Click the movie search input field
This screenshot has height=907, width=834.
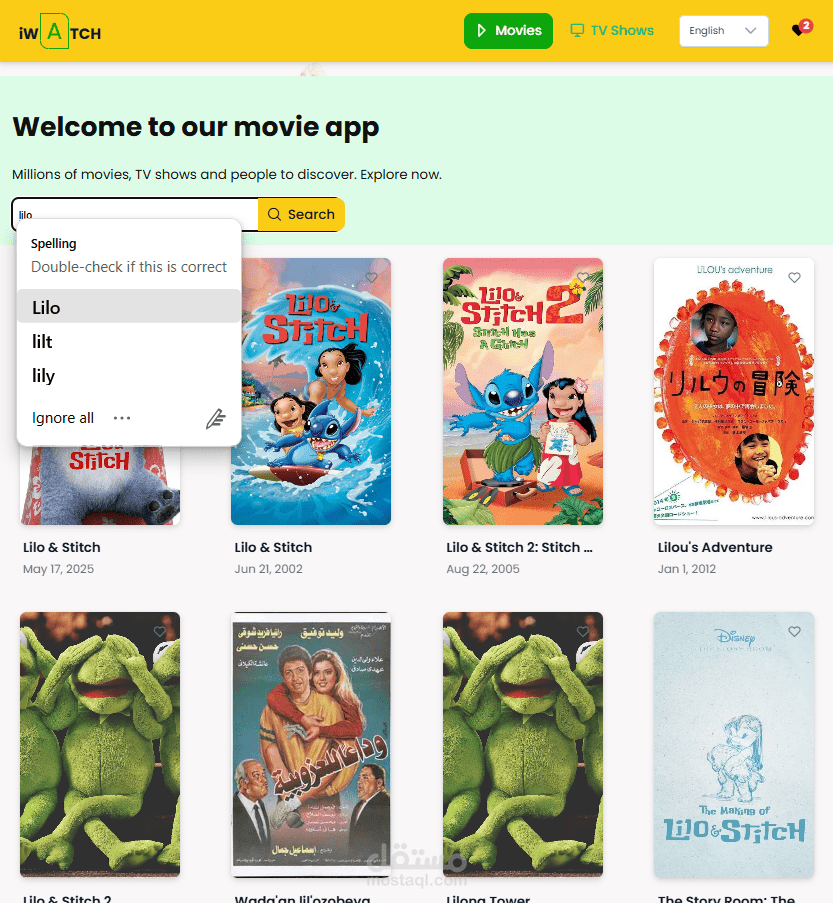tap(135, 215)
